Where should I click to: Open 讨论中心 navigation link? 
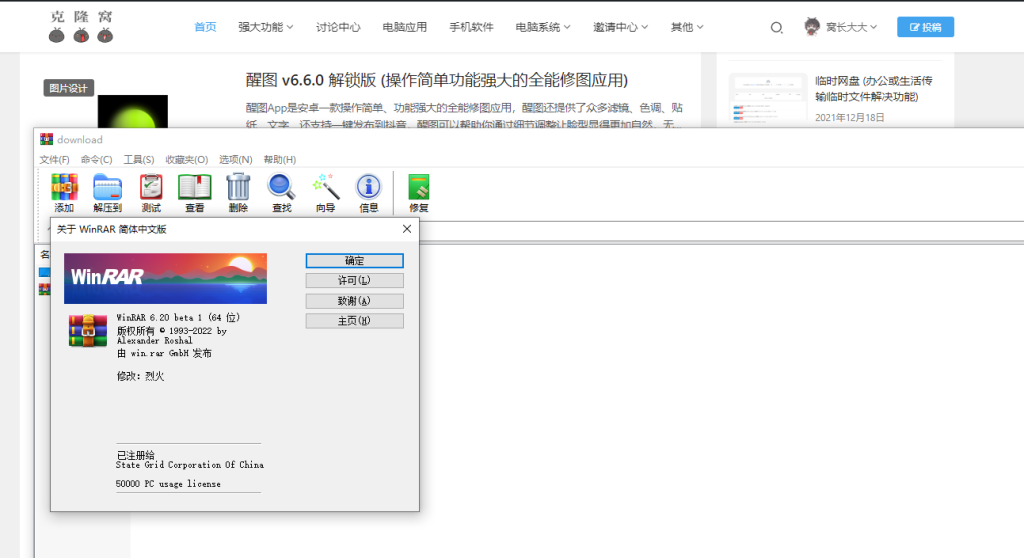(x=338, y=27)
